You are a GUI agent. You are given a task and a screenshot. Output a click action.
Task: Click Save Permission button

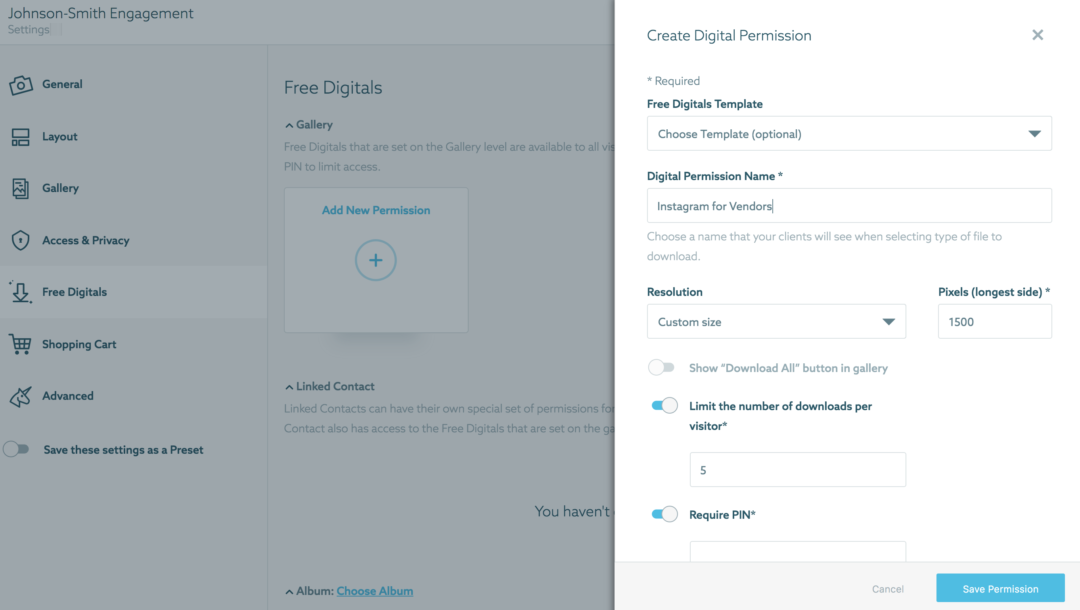(x=1000, y=589)
